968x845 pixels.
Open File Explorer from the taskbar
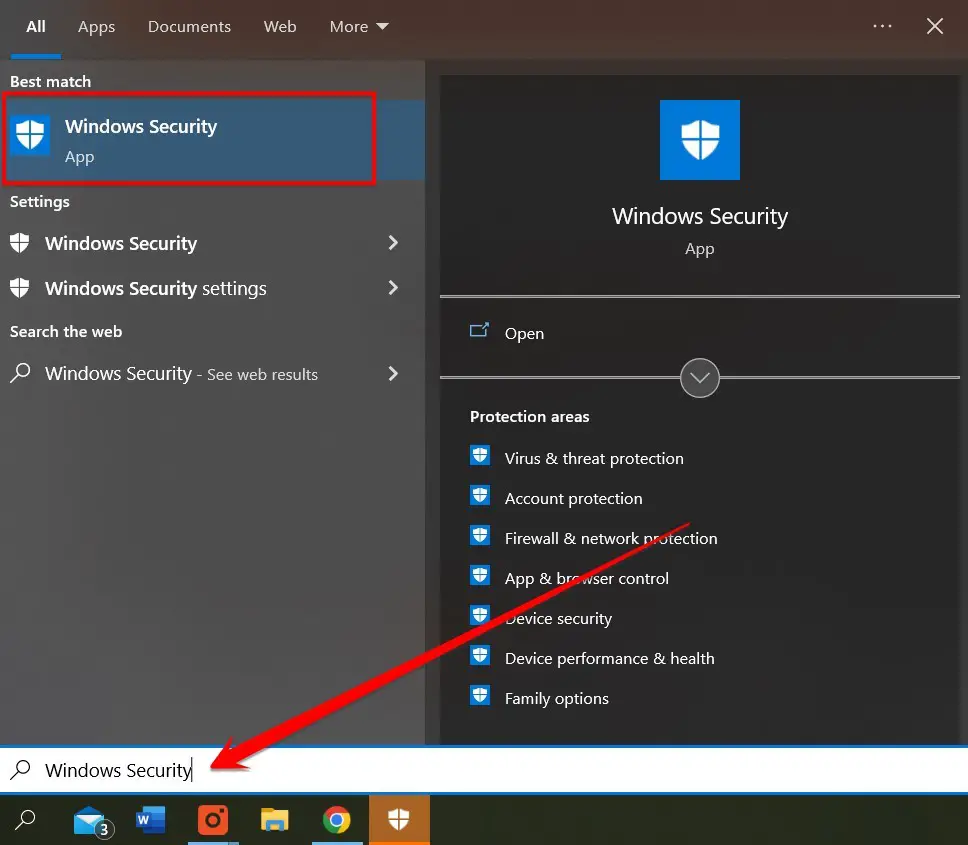(275, 820)
